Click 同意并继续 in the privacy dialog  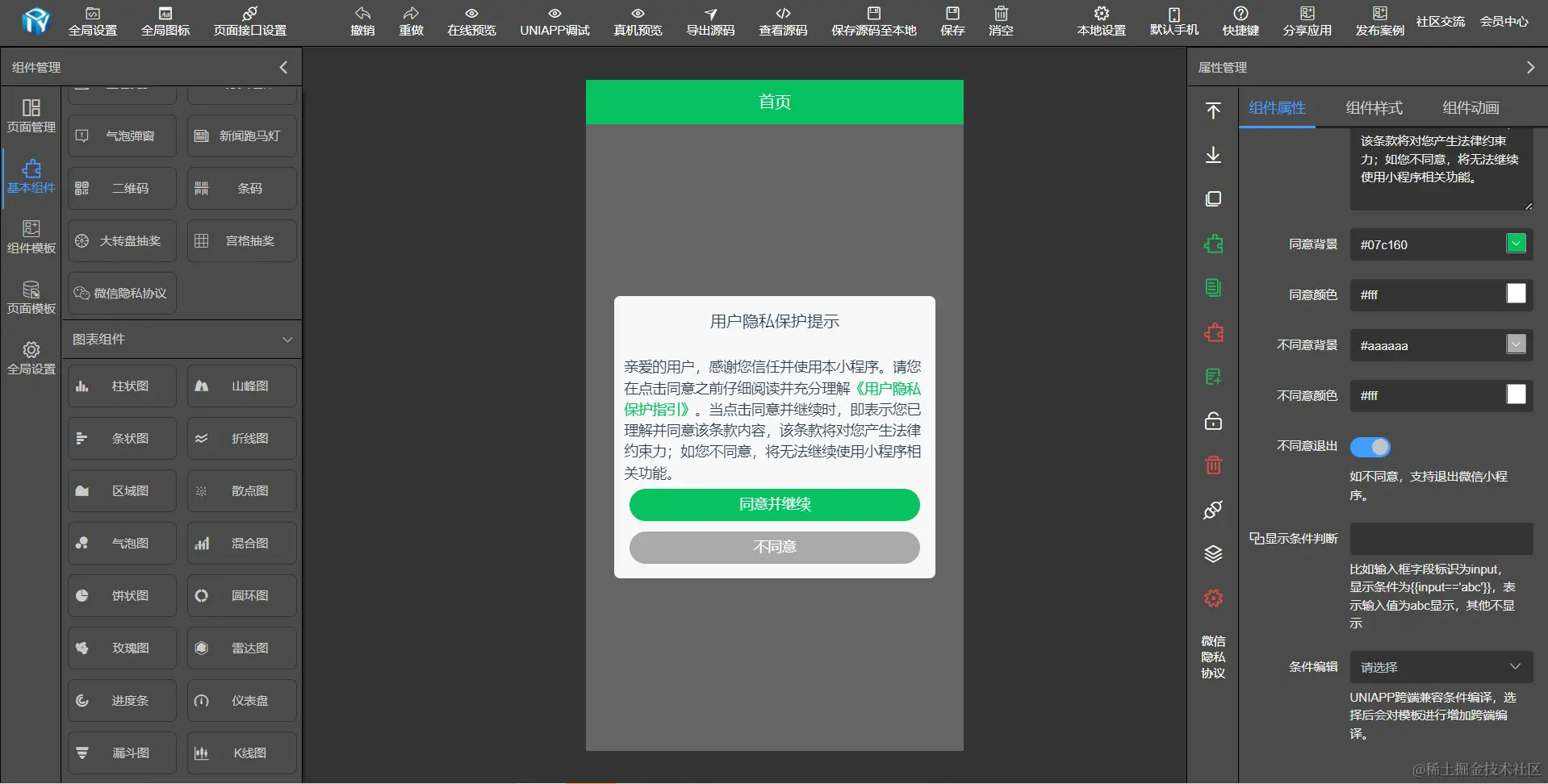pyautogui.click(x=775, y=505)
